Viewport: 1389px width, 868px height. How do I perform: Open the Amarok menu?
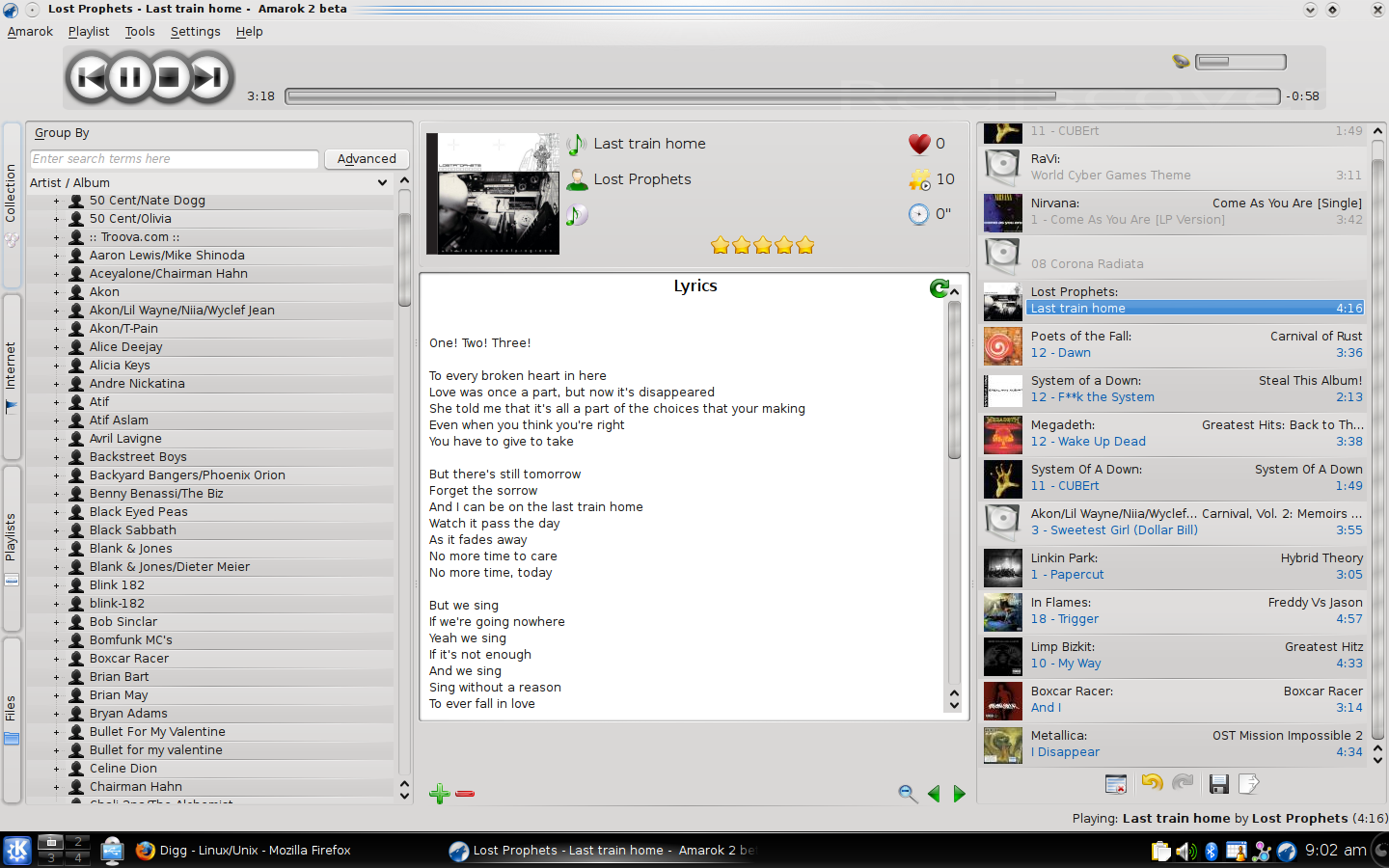coord(30,31)
